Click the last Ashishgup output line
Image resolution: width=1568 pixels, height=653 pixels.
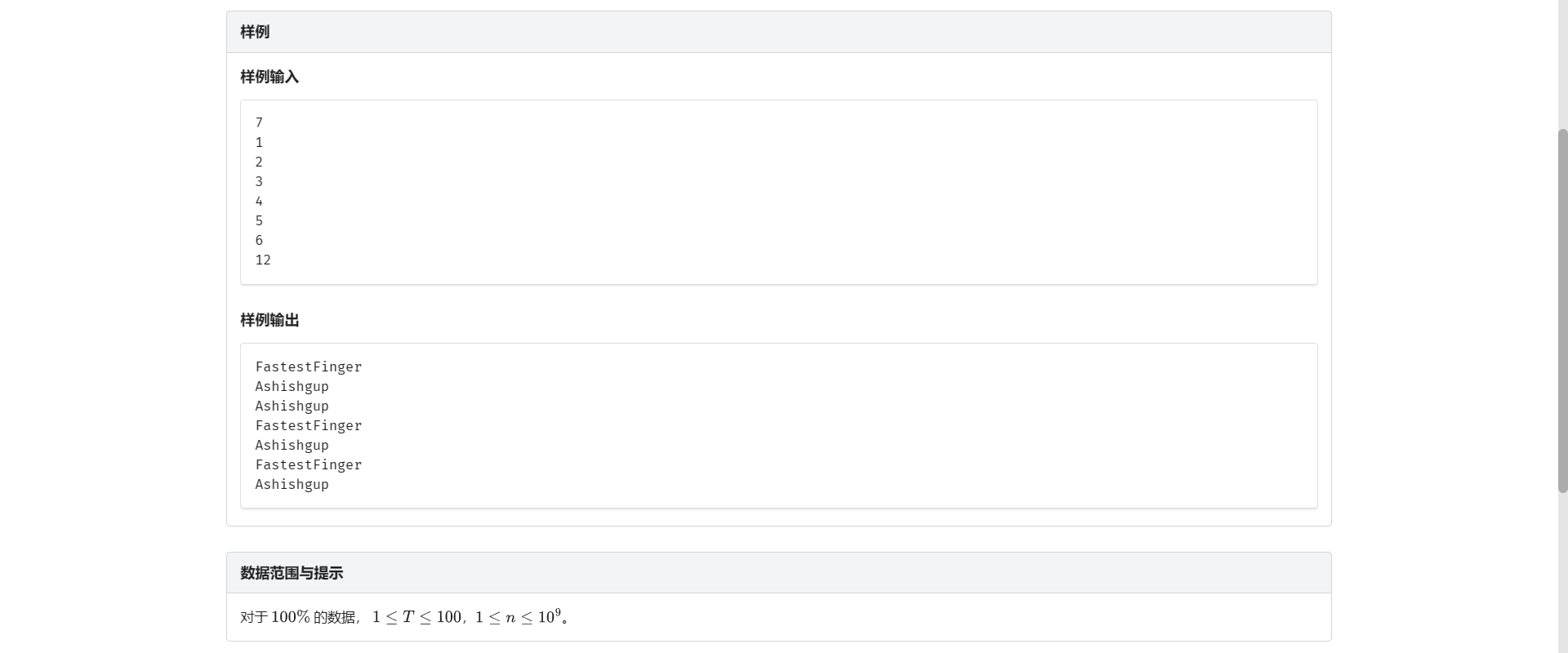point(292,484)
